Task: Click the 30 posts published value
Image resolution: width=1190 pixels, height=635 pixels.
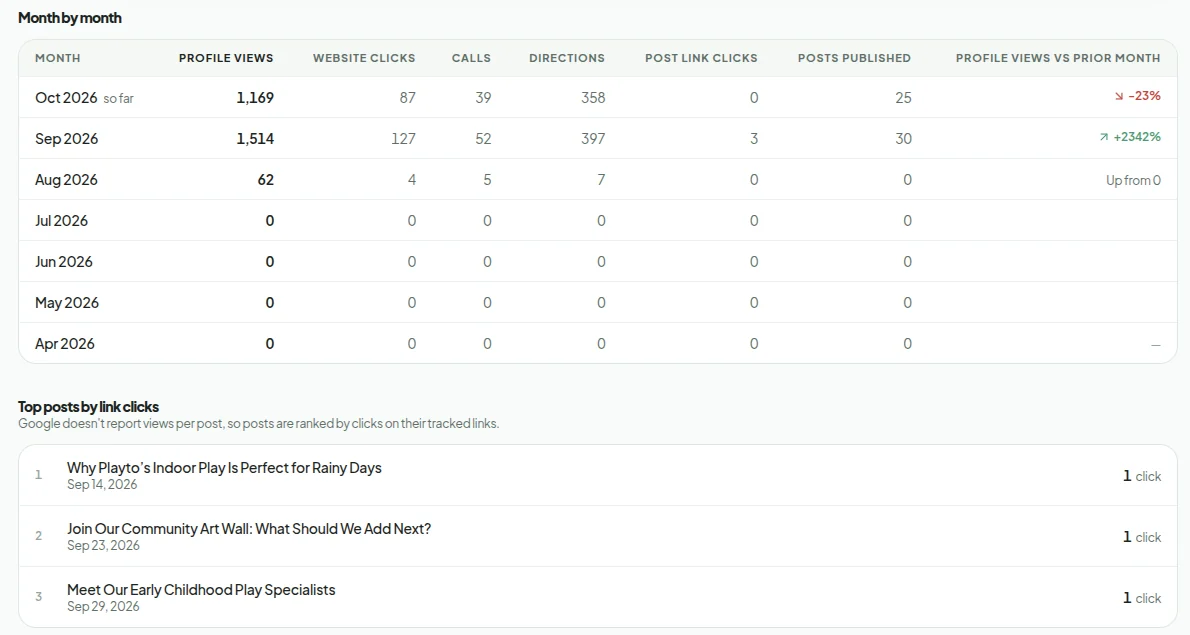Action: click(903, 138)
